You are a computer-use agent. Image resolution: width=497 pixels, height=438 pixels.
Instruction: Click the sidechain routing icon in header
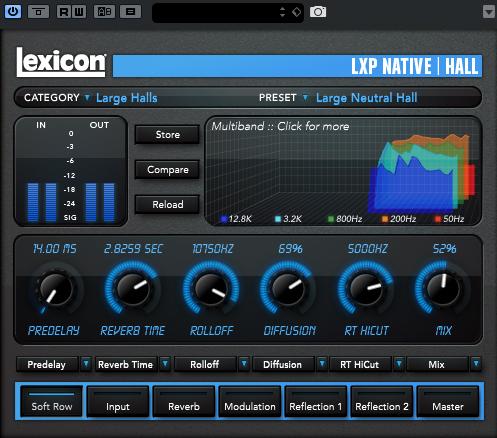click(39, 12)
